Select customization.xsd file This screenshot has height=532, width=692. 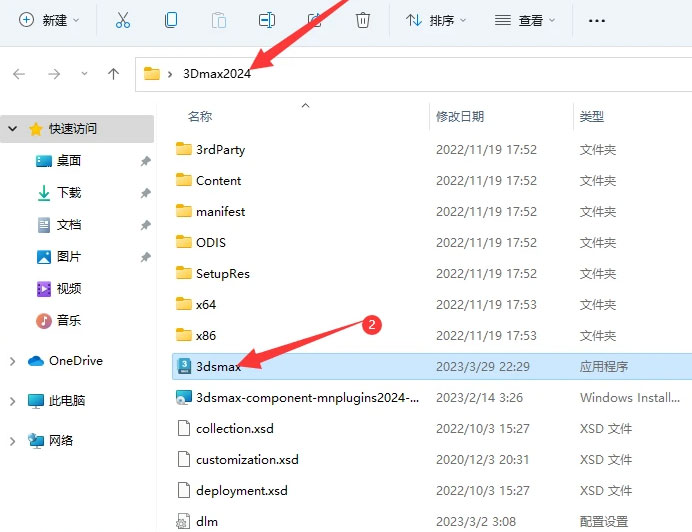click(247, 460)
